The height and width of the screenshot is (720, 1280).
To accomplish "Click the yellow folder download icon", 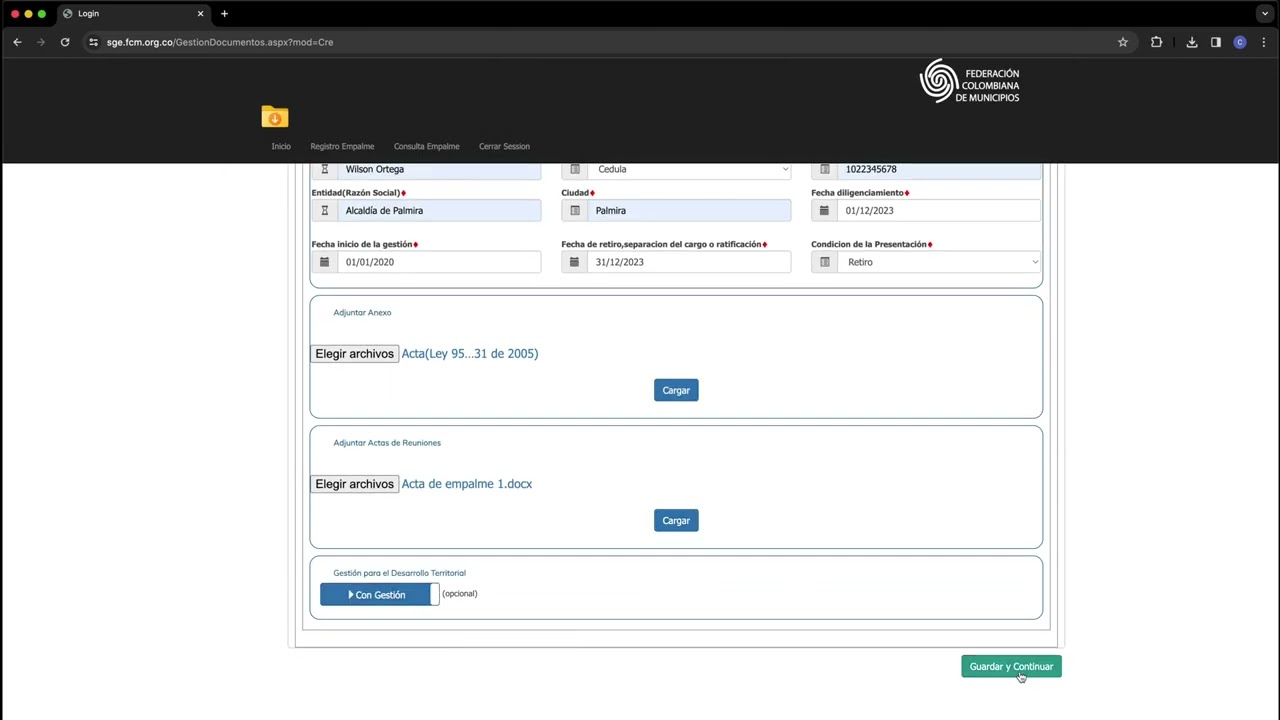I will pos(275,117).
